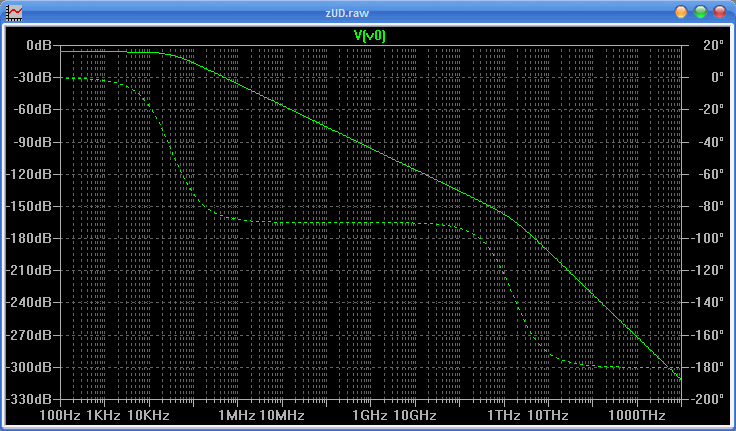
Task: Click the waveform icon in title bar
Action: 15,11
